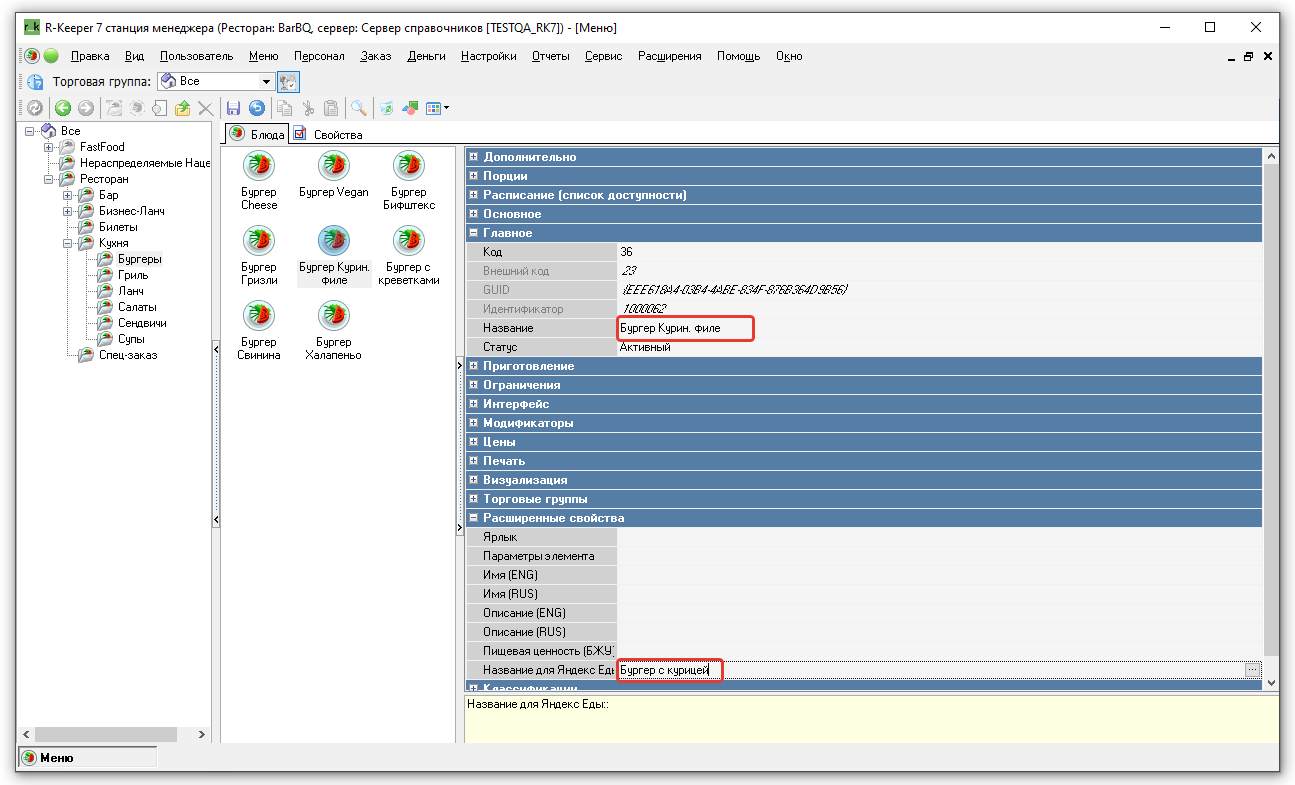Select Спец-заказ in the category tree
Image resolution: width=1295 pixels, height=785 pixels.
tap(128, 355)
